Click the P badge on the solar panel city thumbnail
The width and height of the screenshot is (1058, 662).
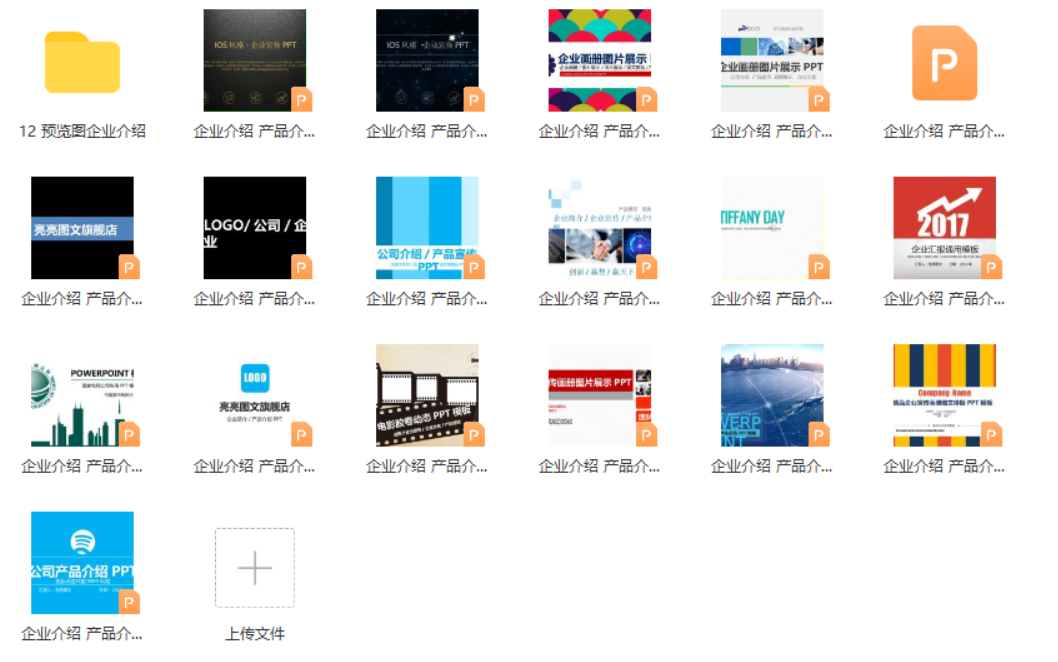point(818,434)
